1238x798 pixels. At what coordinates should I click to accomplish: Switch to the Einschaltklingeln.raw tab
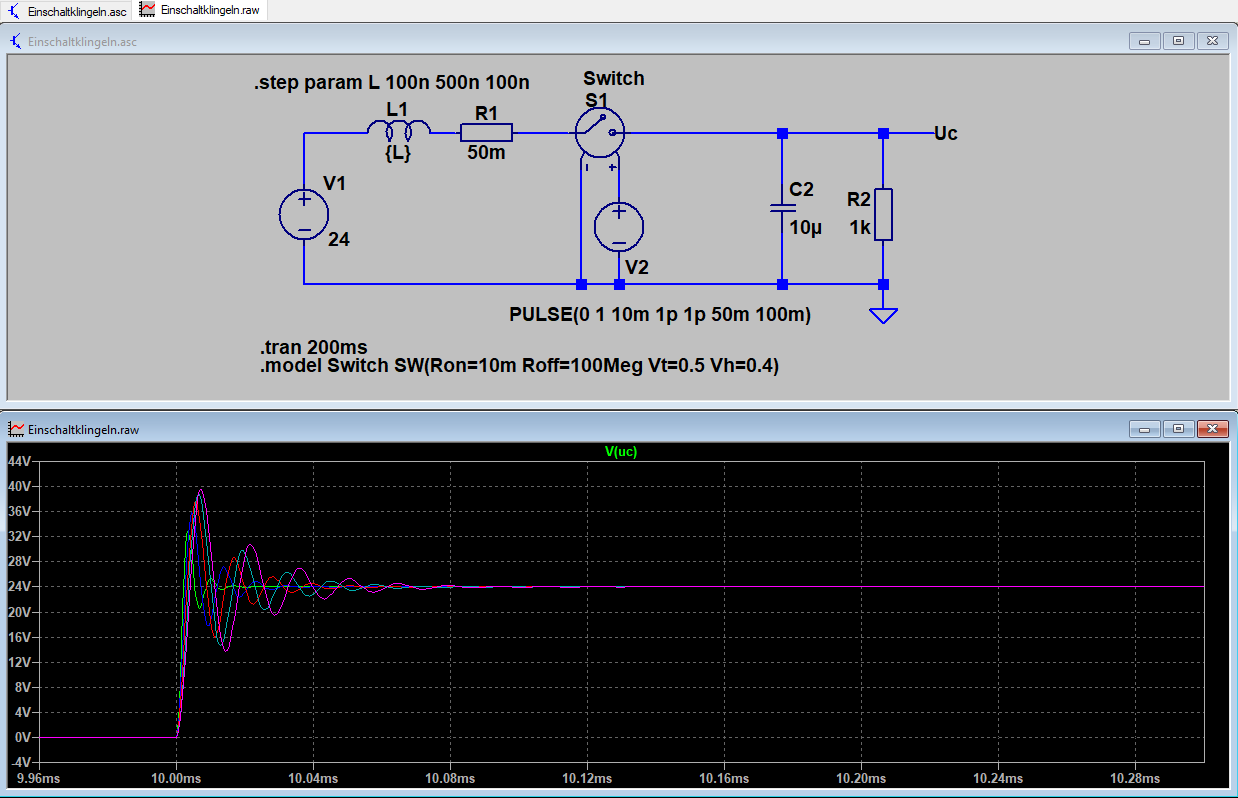(201, 9)
